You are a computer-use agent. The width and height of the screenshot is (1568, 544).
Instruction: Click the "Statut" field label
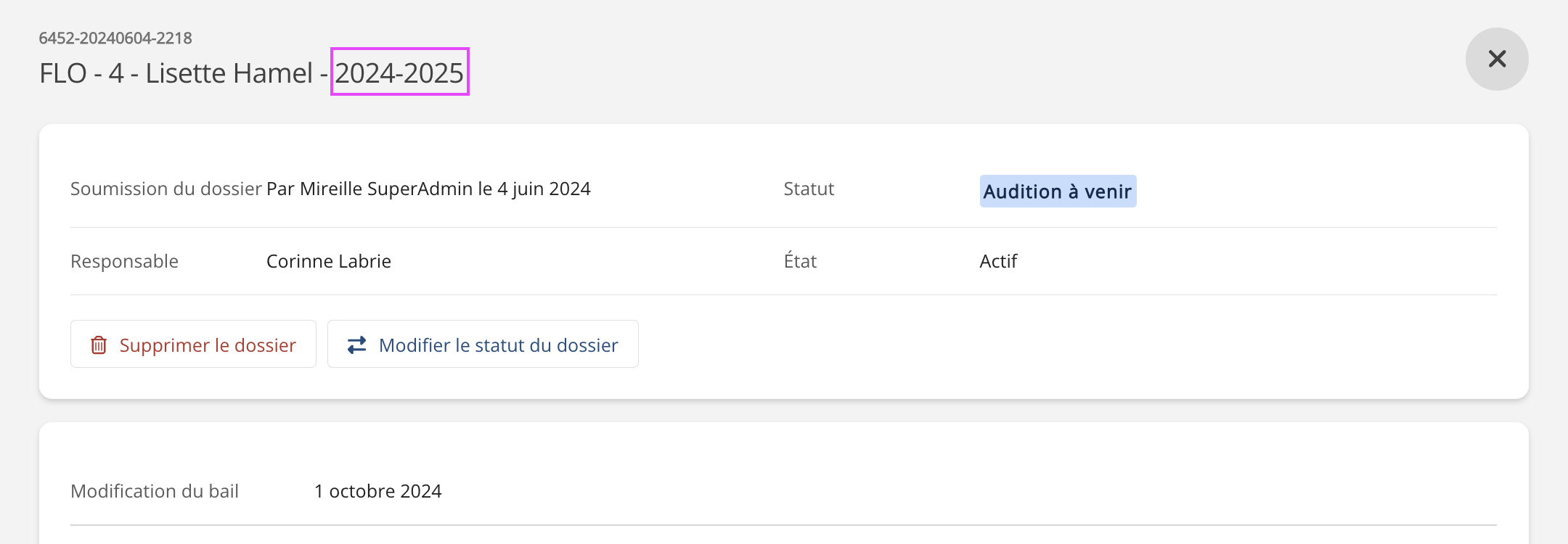[x=809, y=189]
